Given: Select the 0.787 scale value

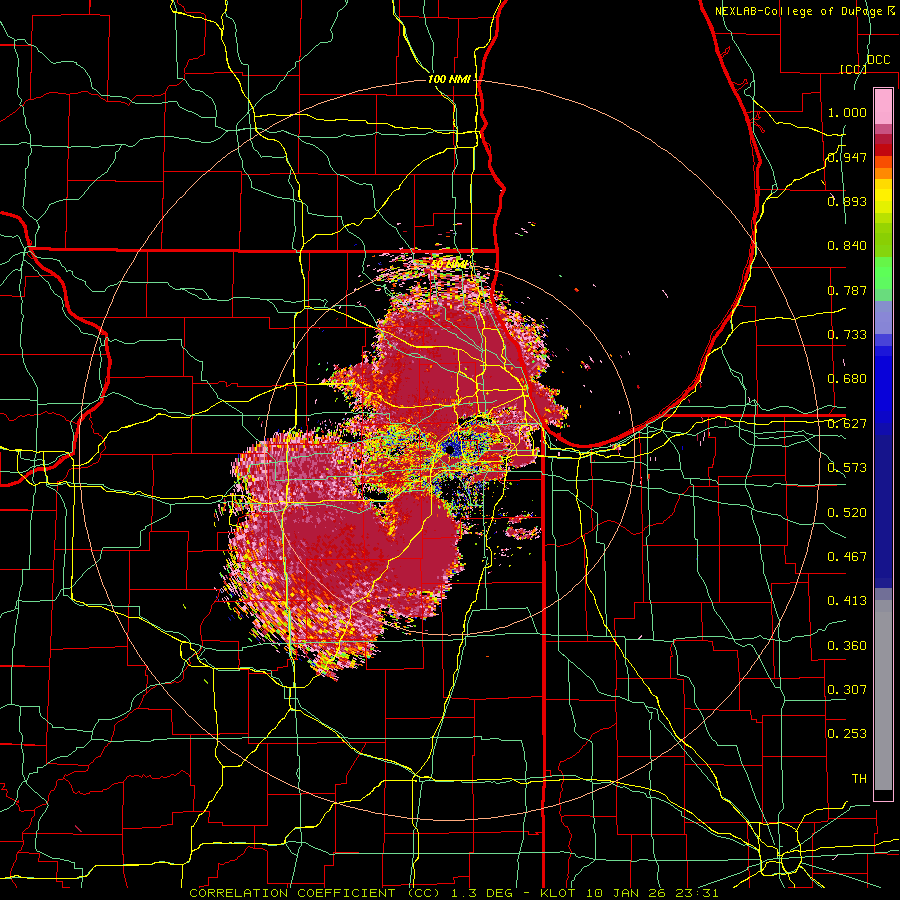Looking at the screenshot, I should tap(847, 290).
